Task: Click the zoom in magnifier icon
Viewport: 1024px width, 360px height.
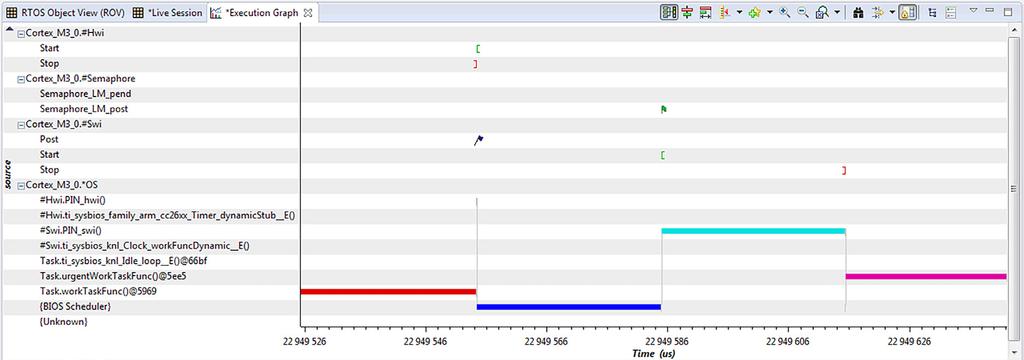Action: pos(785,12)
